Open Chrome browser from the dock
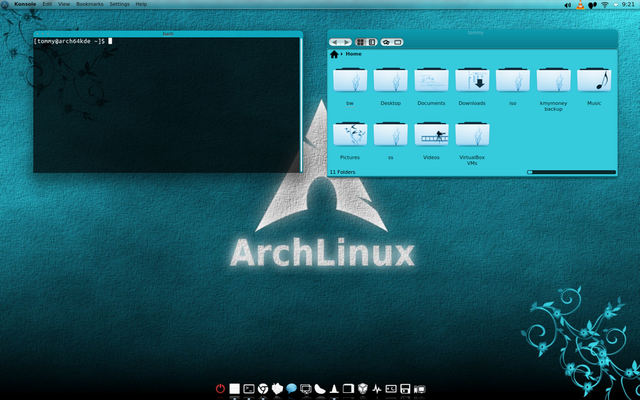Viewport: 640px width, 400px height. pos(263,389)
